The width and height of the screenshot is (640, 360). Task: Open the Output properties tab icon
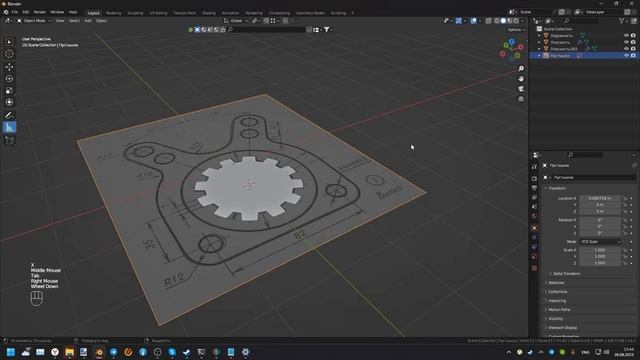(x=534, y=188)
